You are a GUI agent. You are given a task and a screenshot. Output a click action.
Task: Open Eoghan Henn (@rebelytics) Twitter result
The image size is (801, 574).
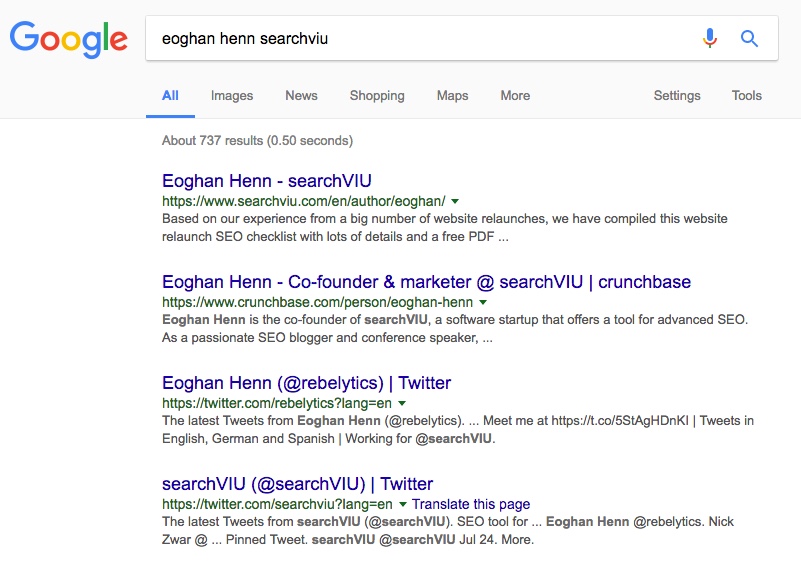[x=307, y=383]
